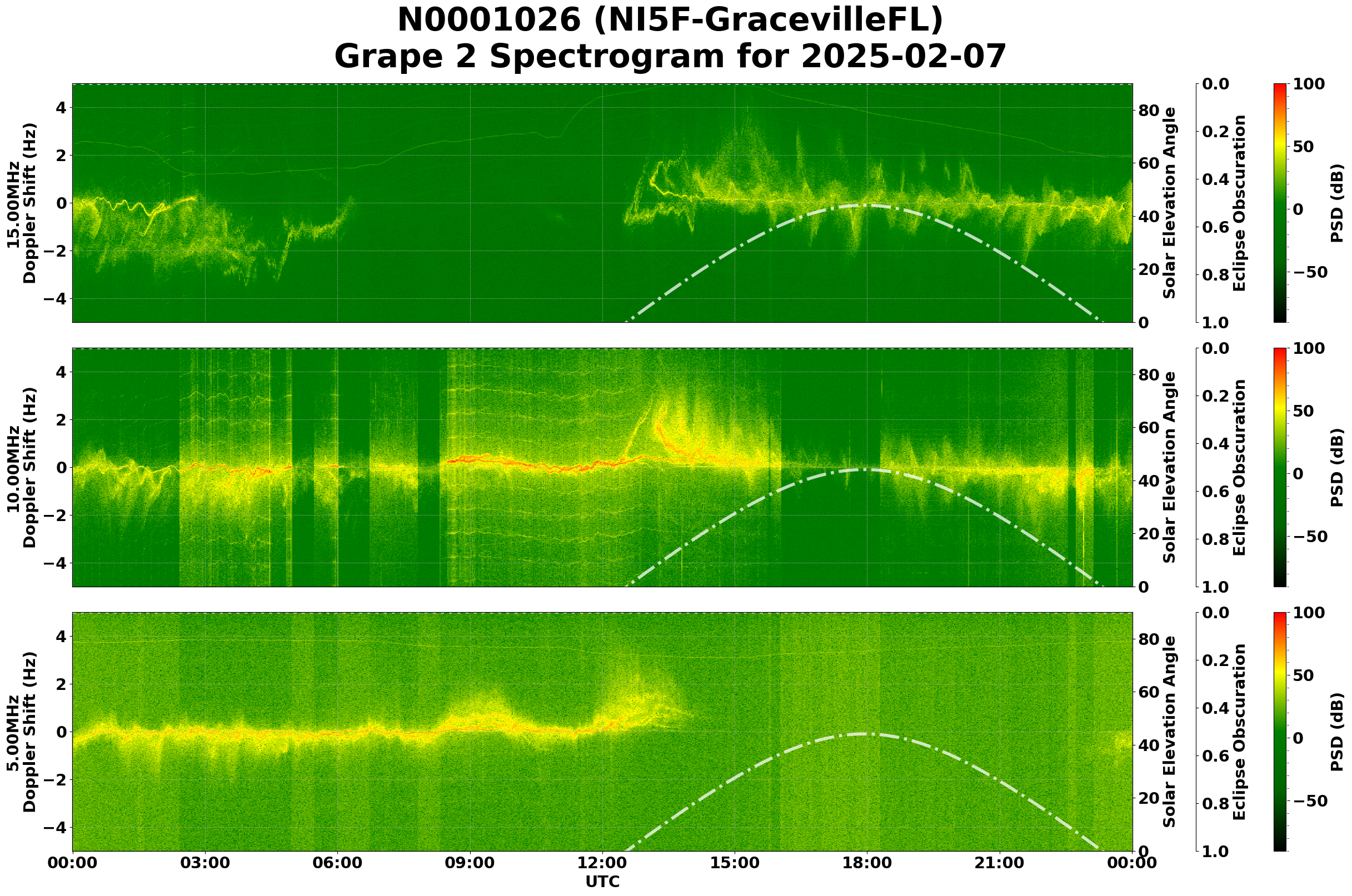1352x896 pixels.
Task: Click the '06:00' time tick label
Action: pyautogui.click(x=338, y=863)
